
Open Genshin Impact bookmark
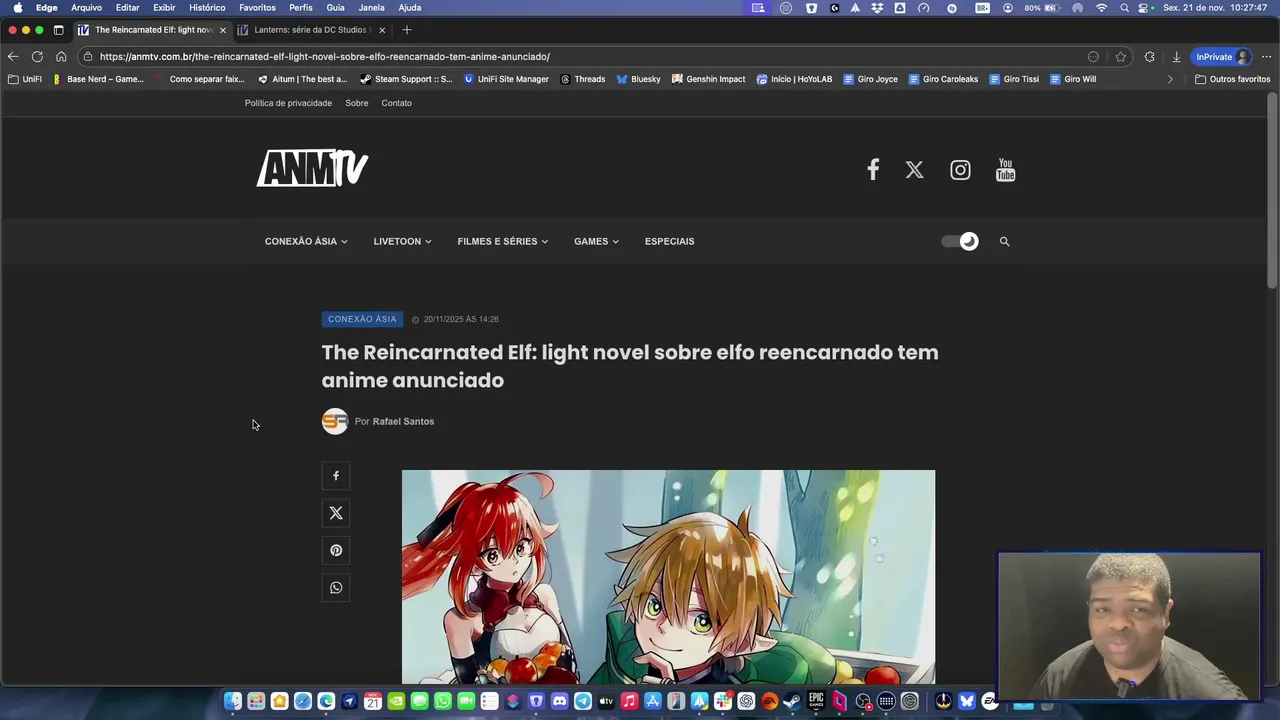coord(708,79)
